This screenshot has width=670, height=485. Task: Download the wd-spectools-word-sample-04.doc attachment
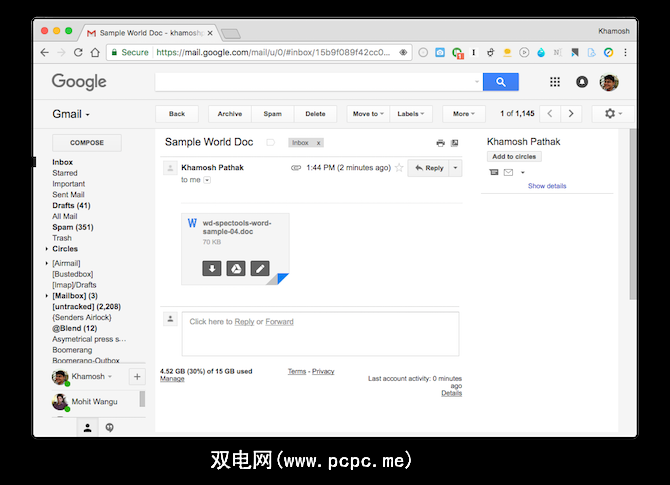[x=212, y=268]
